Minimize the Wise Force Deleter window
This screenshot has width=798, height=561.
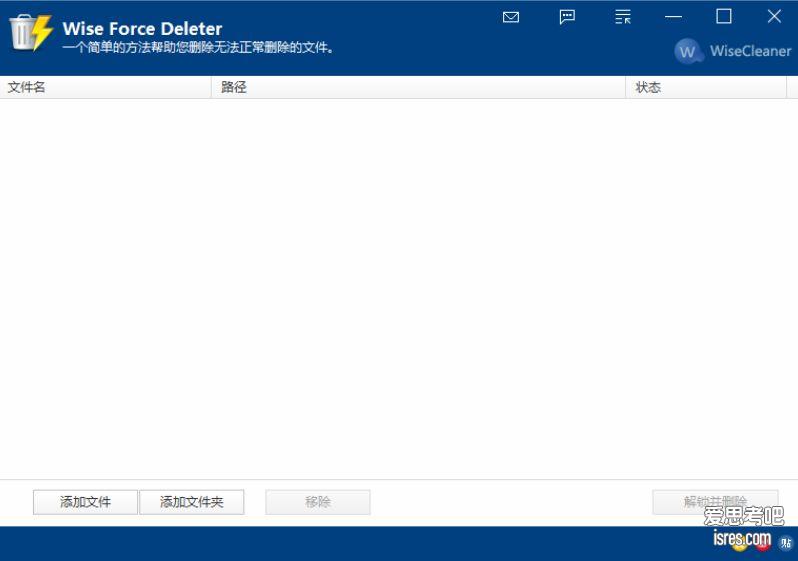(x=673, y=17)
